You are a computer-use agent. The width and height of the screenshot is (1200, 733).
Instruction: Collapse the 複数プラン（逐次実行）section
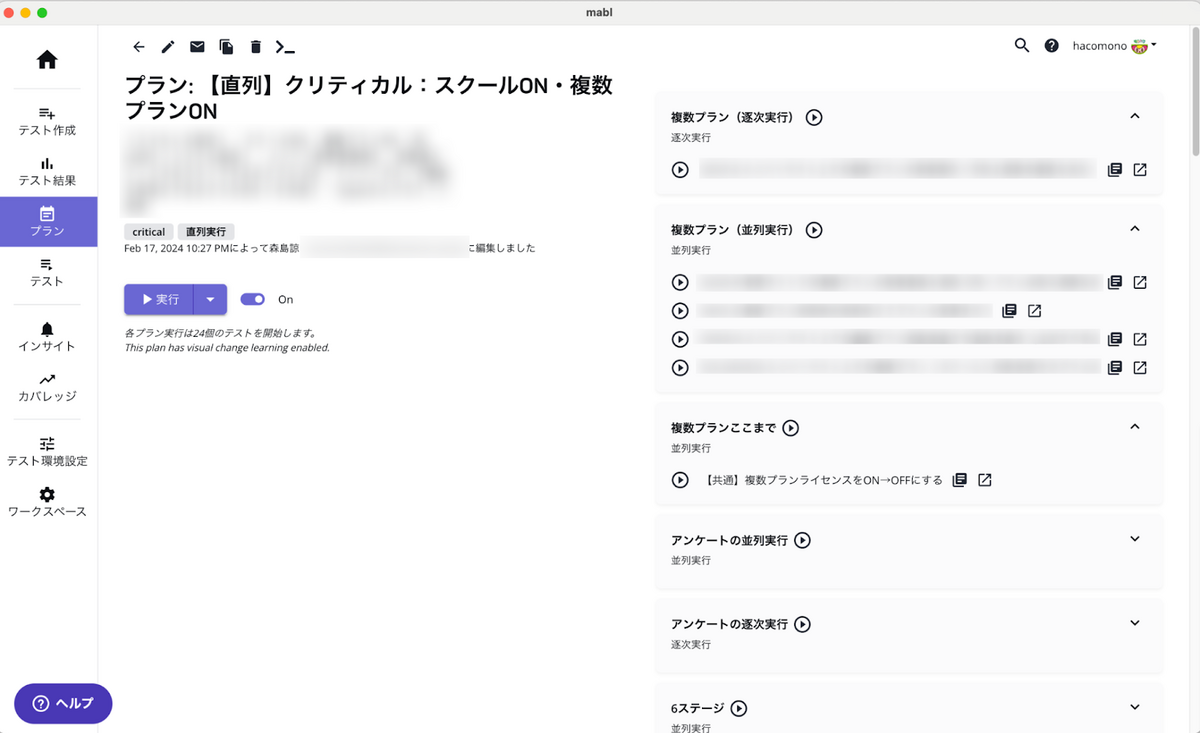(1135, 115)
